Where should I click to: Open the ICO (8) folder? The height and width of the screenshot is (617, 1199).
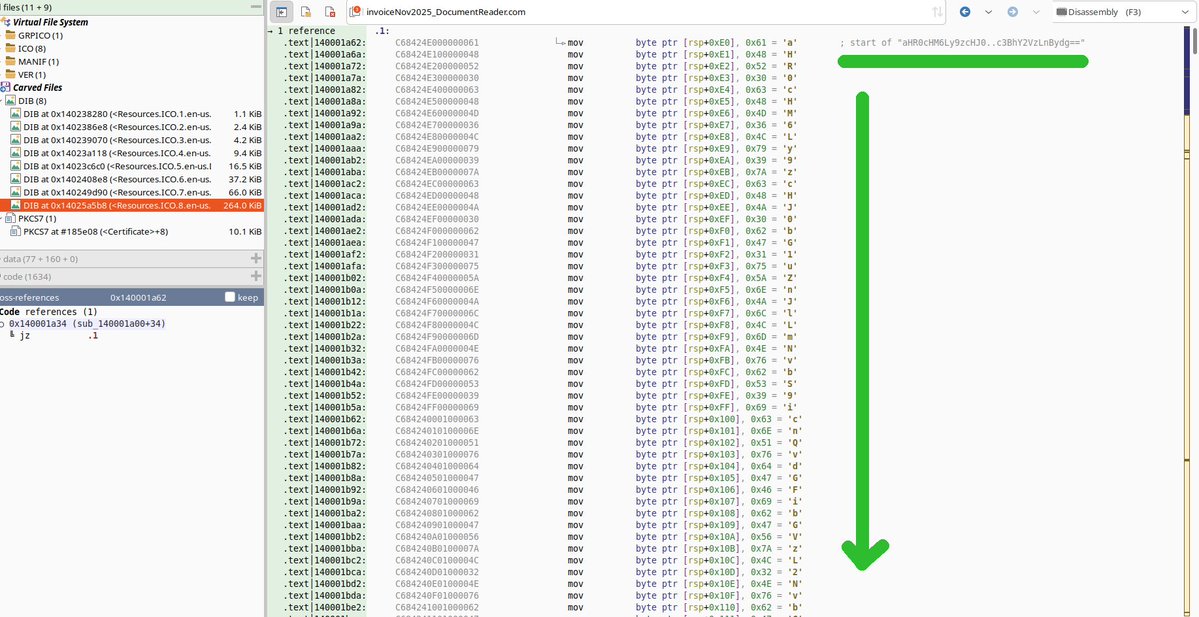[x=31, y=48]
